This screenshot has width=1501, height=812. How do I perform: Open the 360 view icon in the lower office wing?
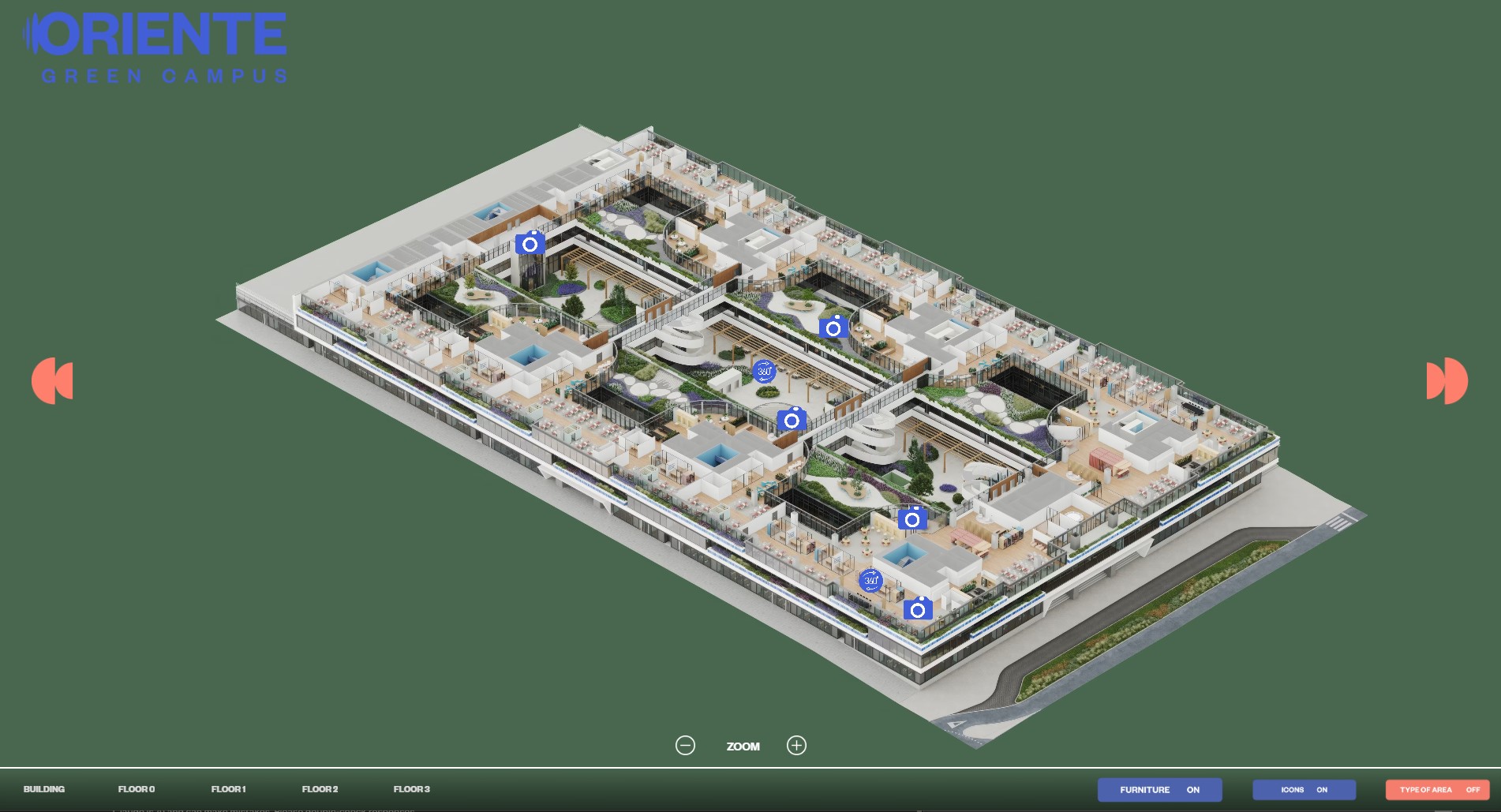tap(870, 581)
